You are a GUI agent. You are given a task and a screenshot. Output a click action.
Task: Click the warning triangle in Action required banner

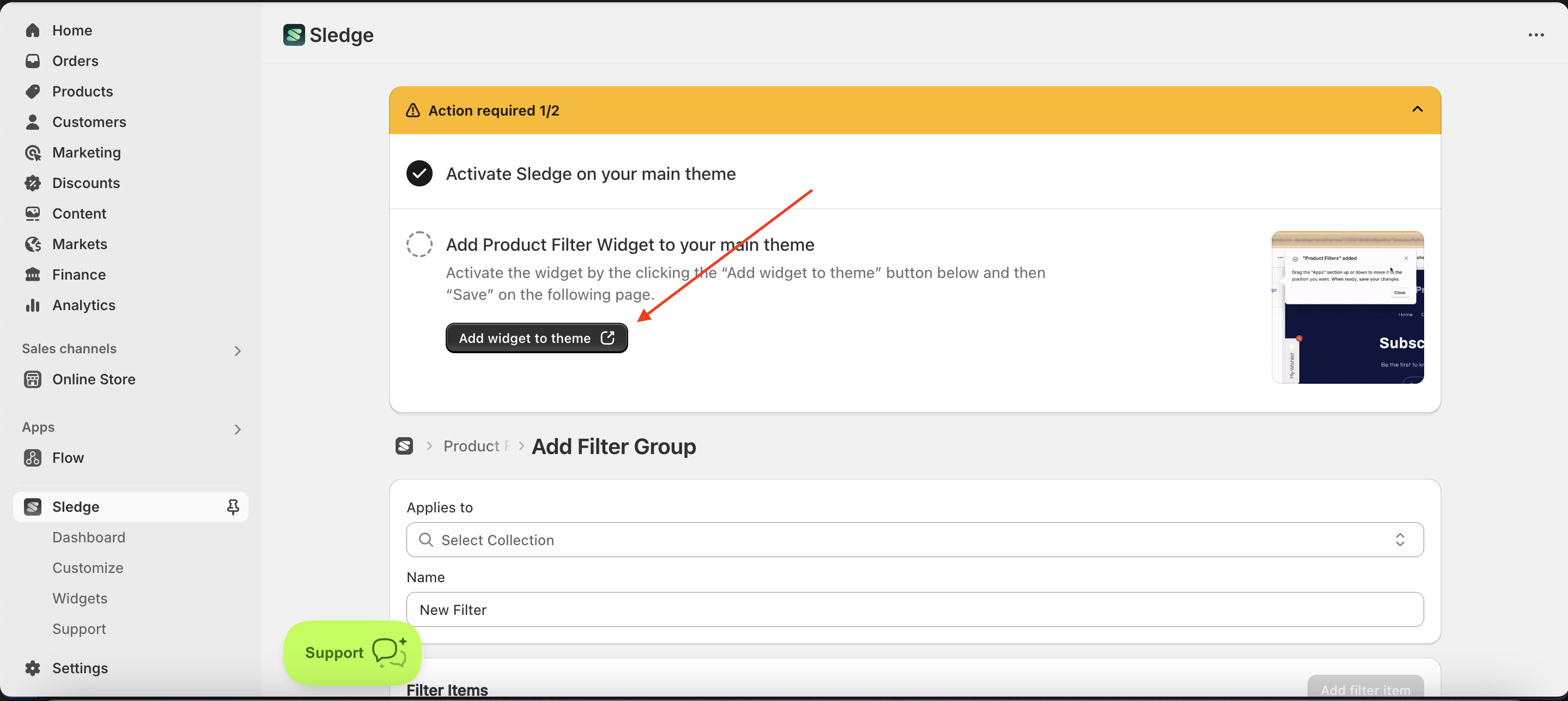412,110
